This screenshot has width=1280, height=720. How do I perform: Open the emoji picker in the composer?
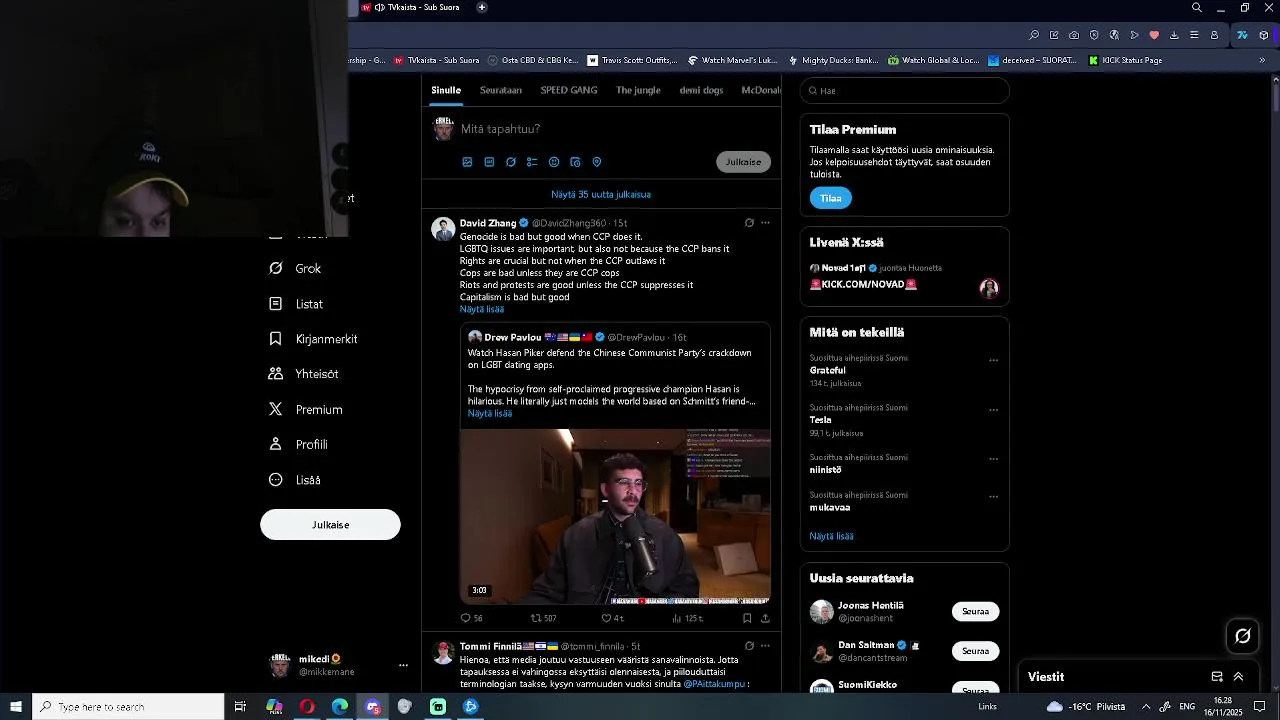click(554, 162)
